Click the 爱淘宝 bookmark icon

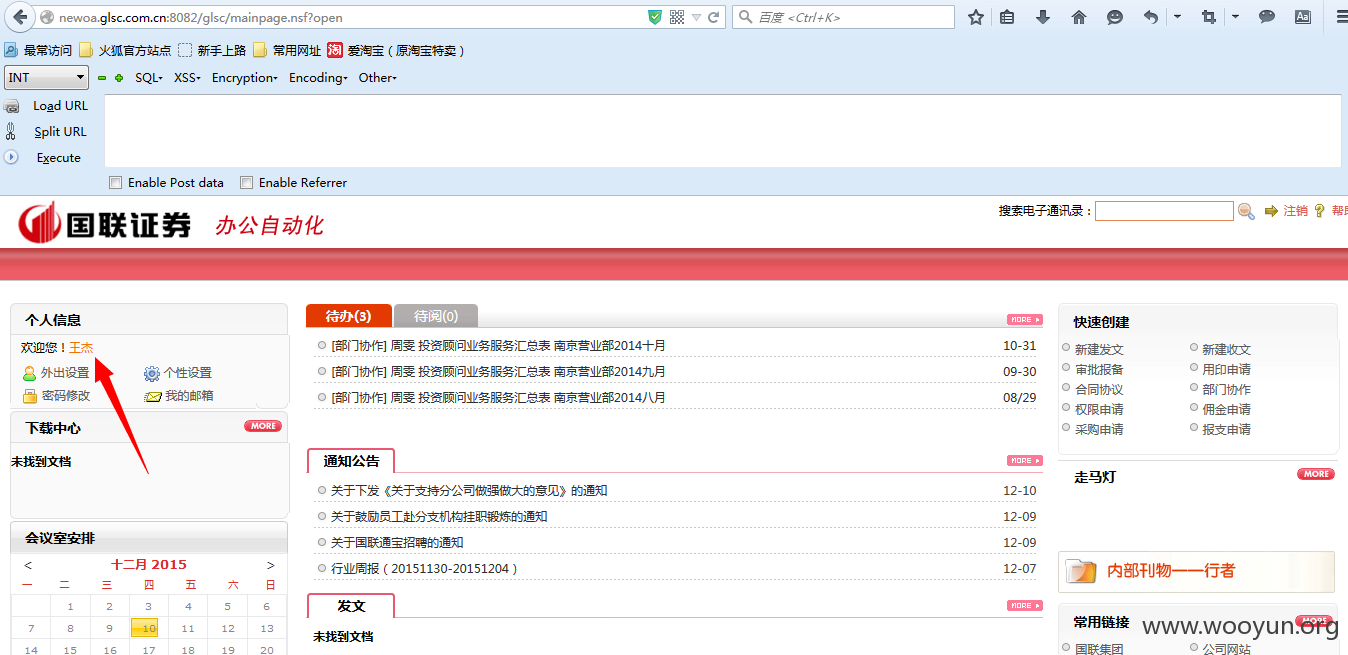point(335,50)
